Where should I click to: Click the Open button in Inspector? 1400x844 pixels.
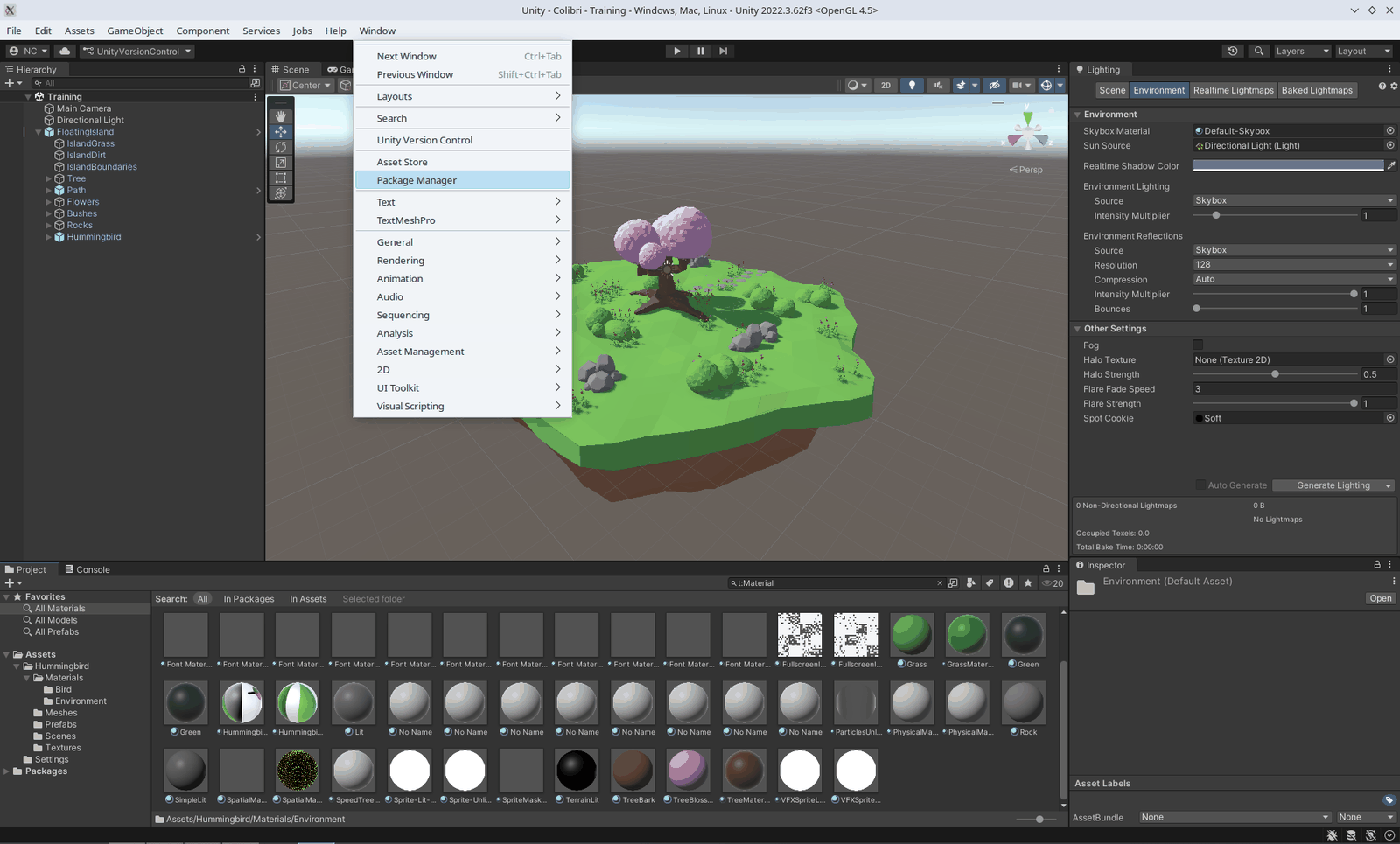pyautogui.click(x=1381, y=598)
